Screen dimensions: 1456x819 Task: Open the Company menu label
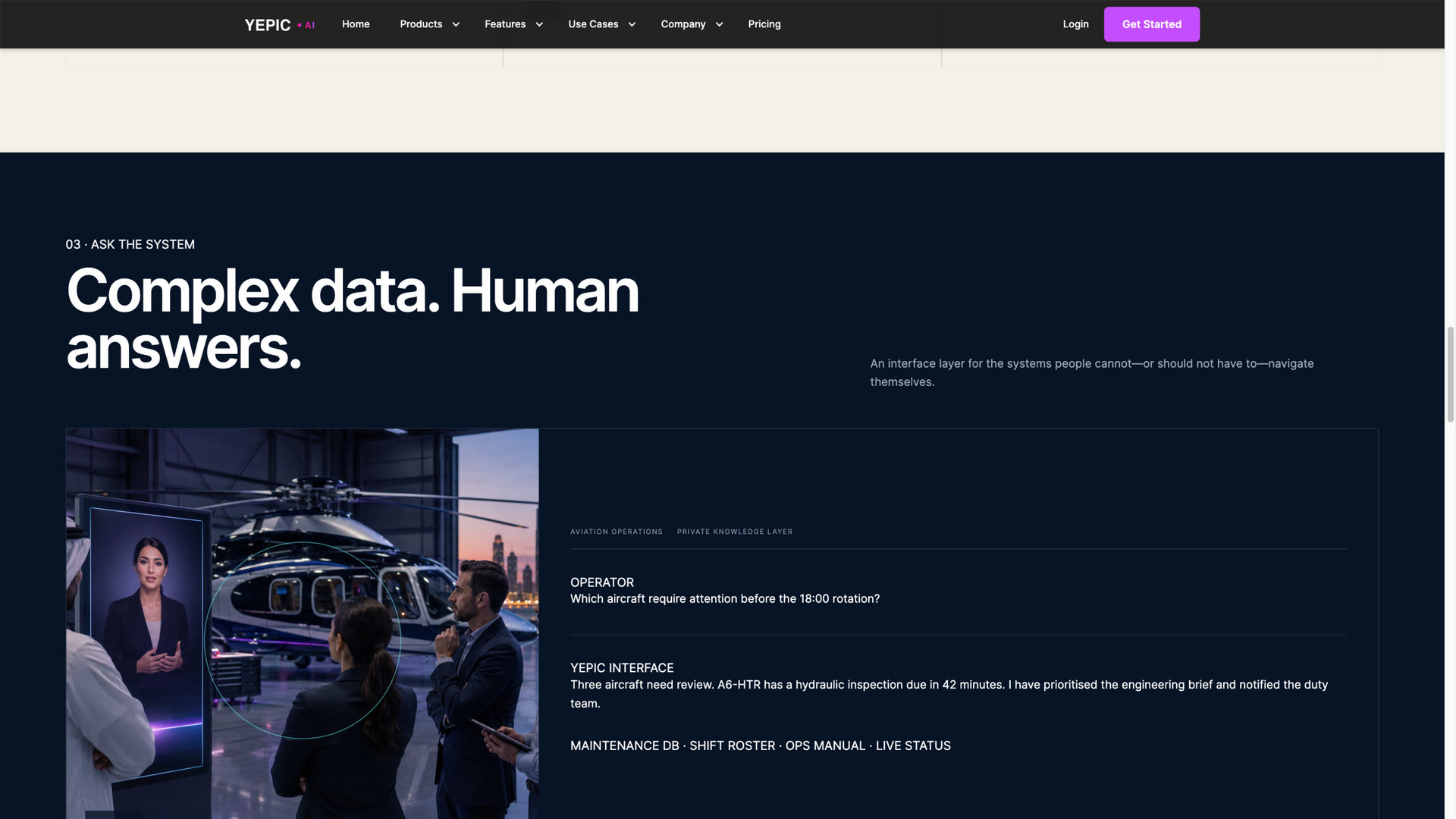(x=683, y=24)
